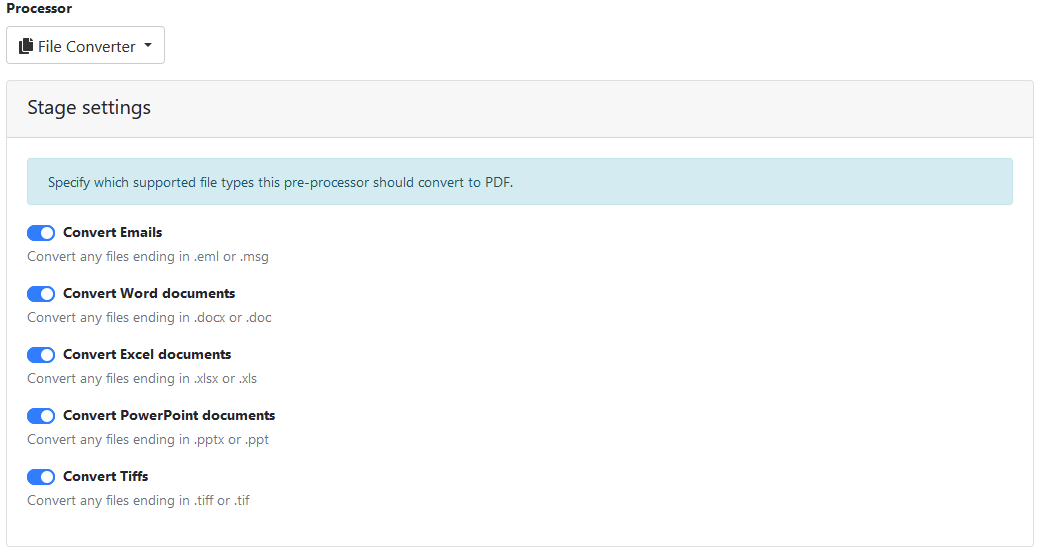This screenshot has width=1043, height=553.
Task: Click the file icon in the File Converter button
Action: [x=26, y=46]
